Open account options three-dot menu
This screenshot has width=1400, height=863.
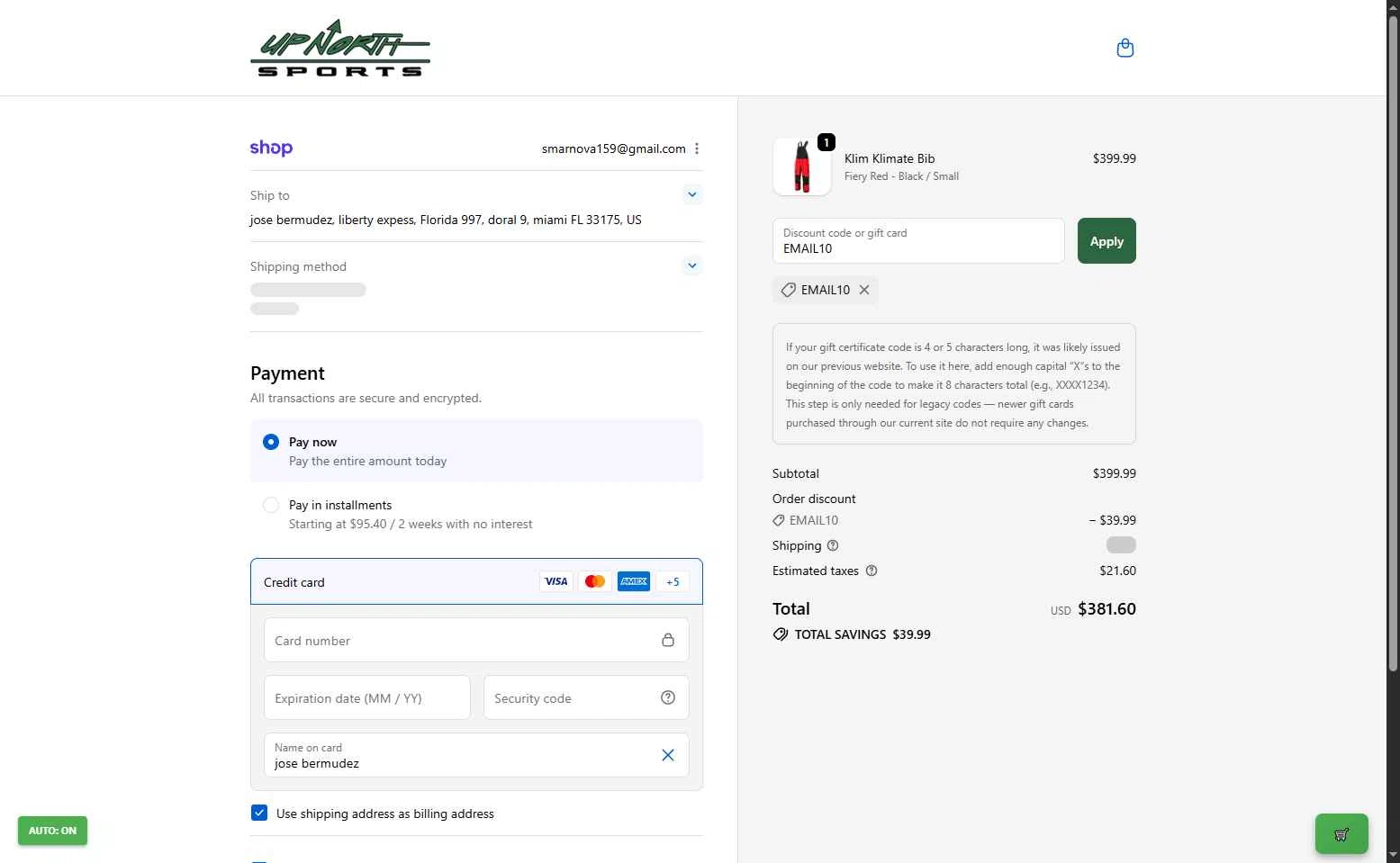697,148
